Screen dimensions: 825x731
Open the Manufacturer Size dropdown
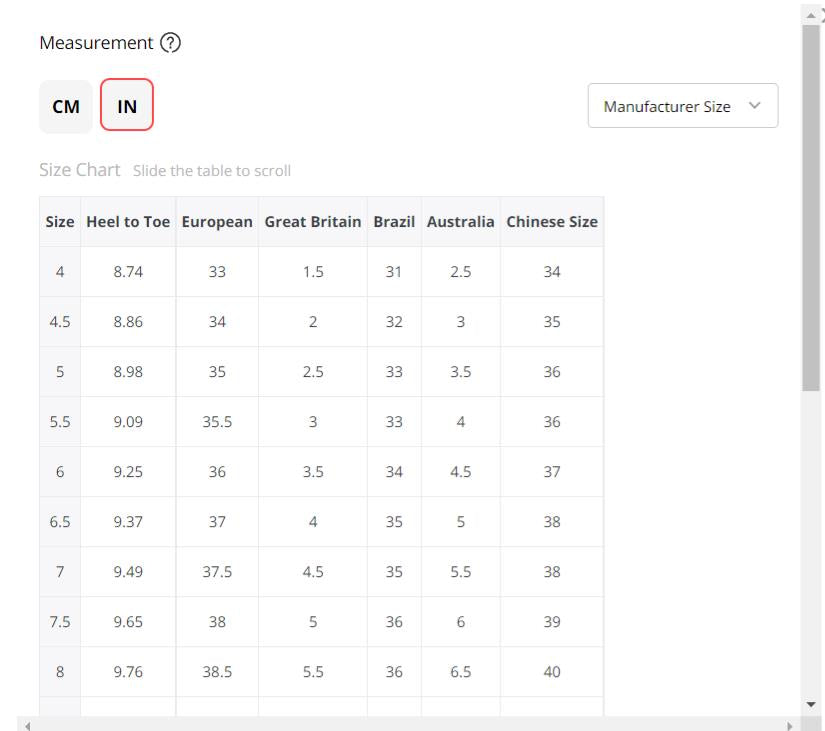(x=682, y=106)
